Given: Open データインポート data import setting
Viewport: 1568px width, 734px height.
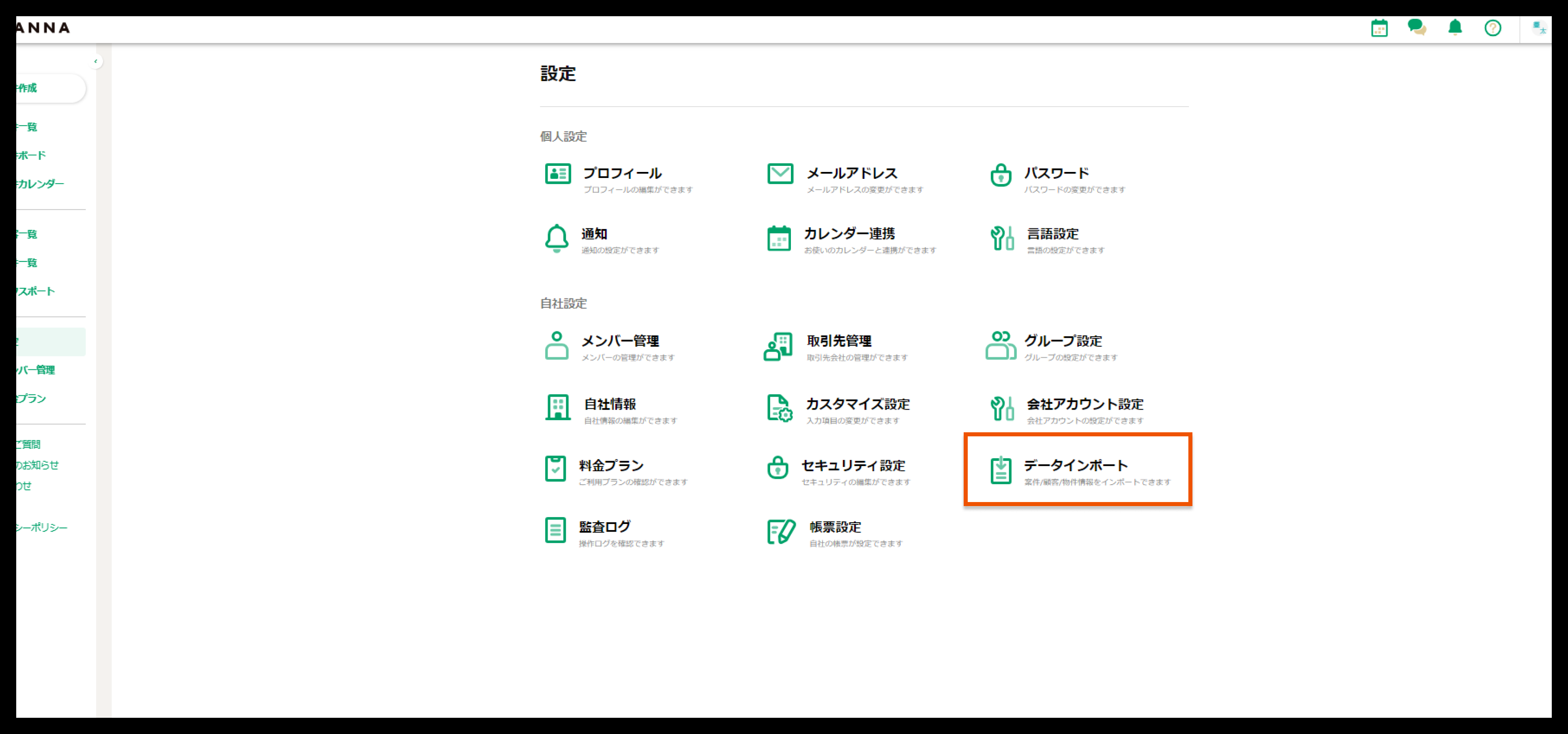Looking at the screenshot, I should point(1076,466).
